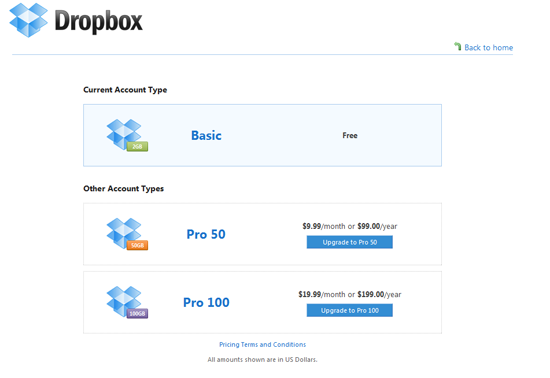This screenshot has height=378, width=550.
Task: Click the Basic 2GB box icon
Action: click(x=127, y=135)
